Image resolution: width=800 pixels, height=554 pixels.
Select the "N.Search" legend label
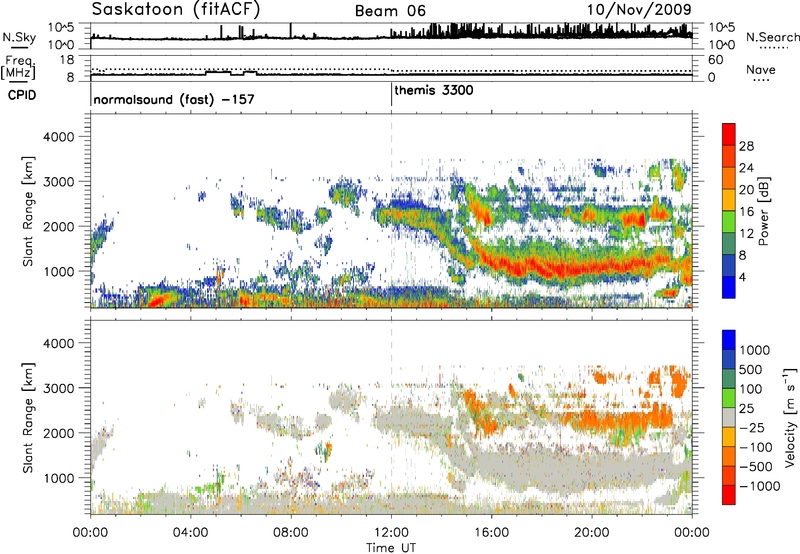pyautogui.click(x=772, y=37)
